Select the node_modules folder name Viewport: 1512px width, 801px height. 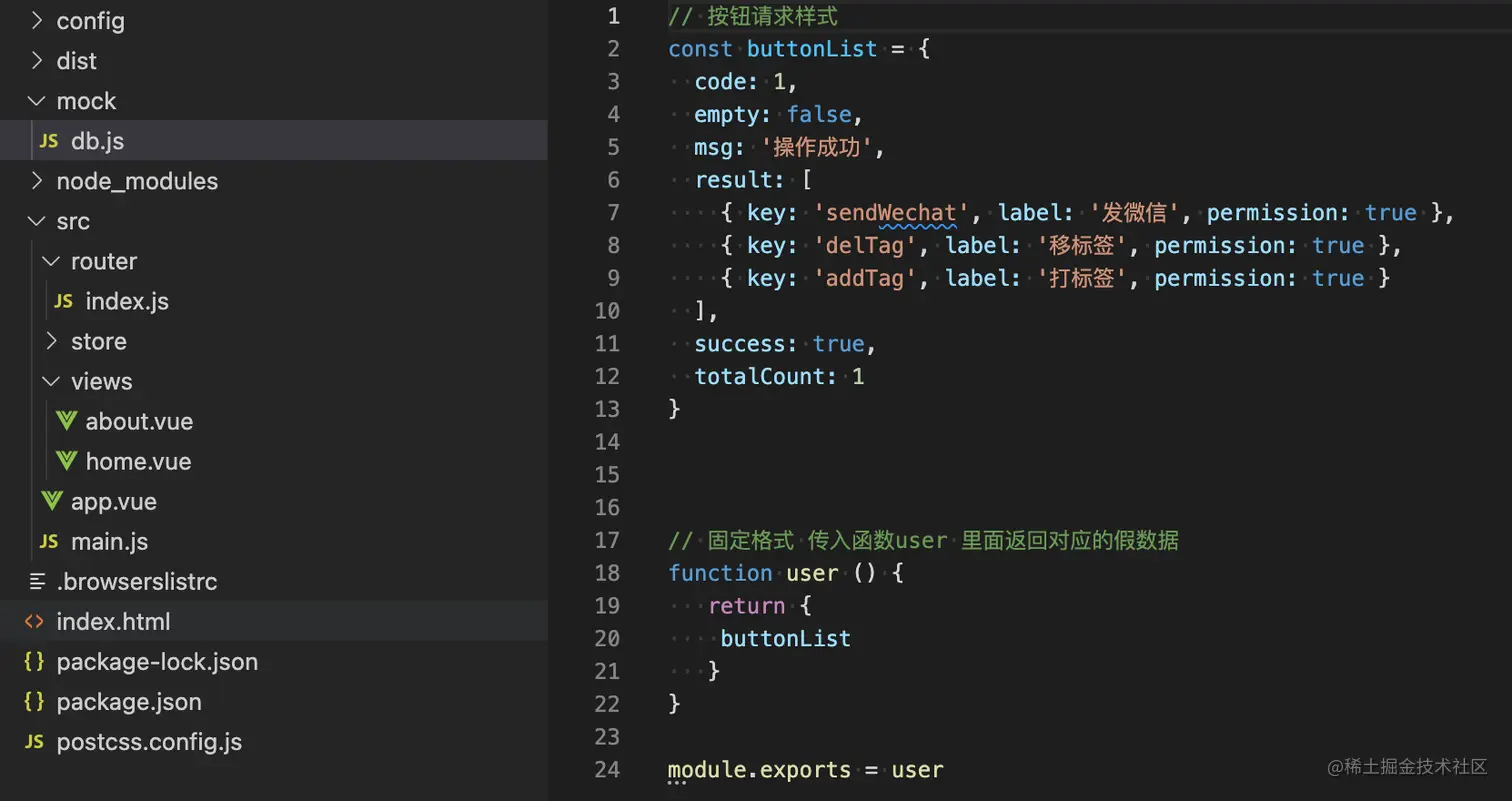[137, 181]
